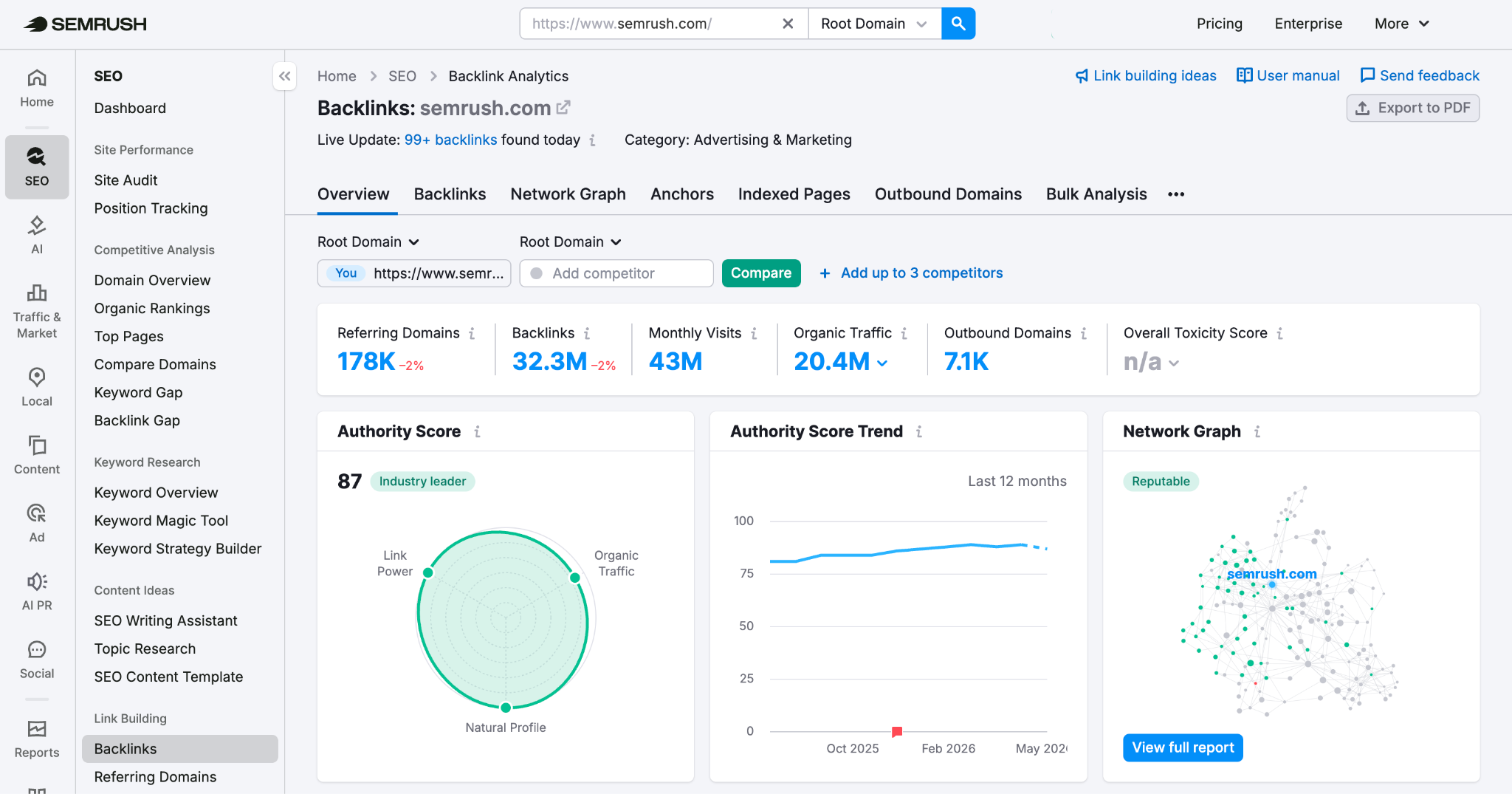The width and height of the screenshot is (1512, 794).
Task: Collapse the SEO side menu
Action: 285,76
